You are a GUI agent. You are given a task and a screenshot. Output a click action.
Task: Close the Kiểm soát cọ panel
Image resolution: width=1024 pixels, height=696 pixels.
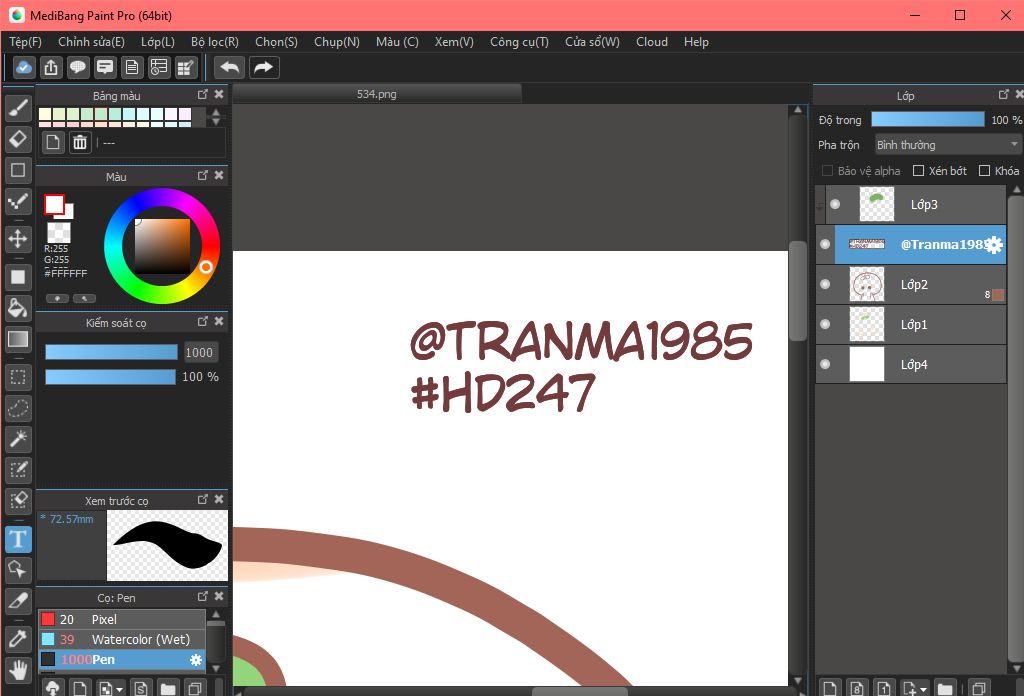point(219,321)
